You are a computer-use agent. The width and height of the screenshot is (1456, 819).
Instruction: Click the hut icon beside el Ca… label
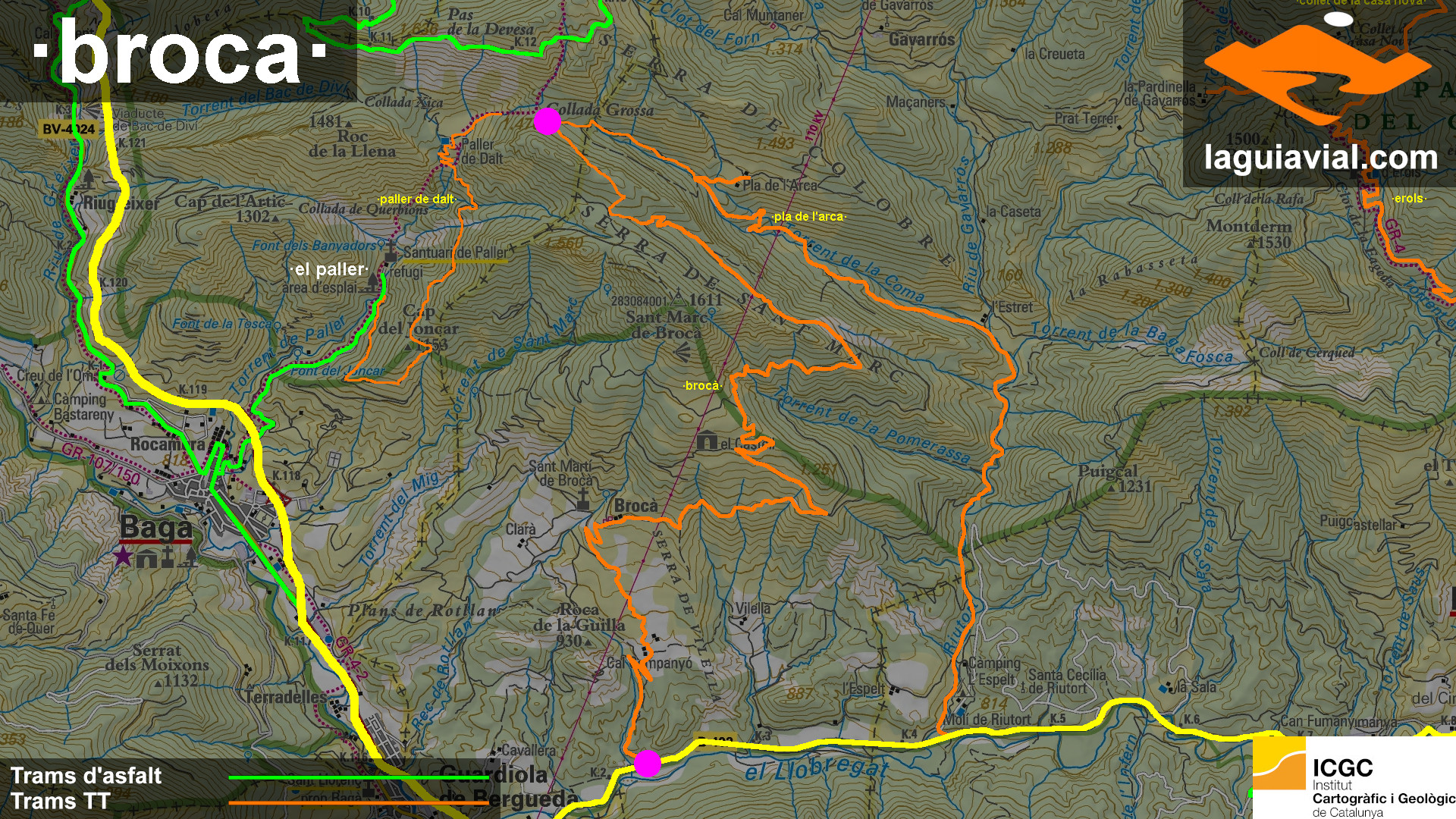pyautogui.click(x=707, y=441)
